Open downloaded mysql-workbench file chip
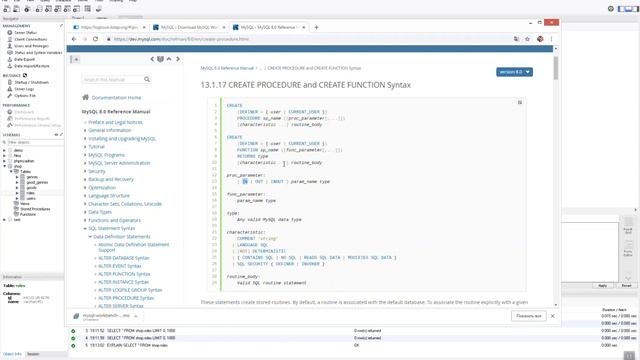The width and height of the screenshot is (640, 360). click(106, 316)
